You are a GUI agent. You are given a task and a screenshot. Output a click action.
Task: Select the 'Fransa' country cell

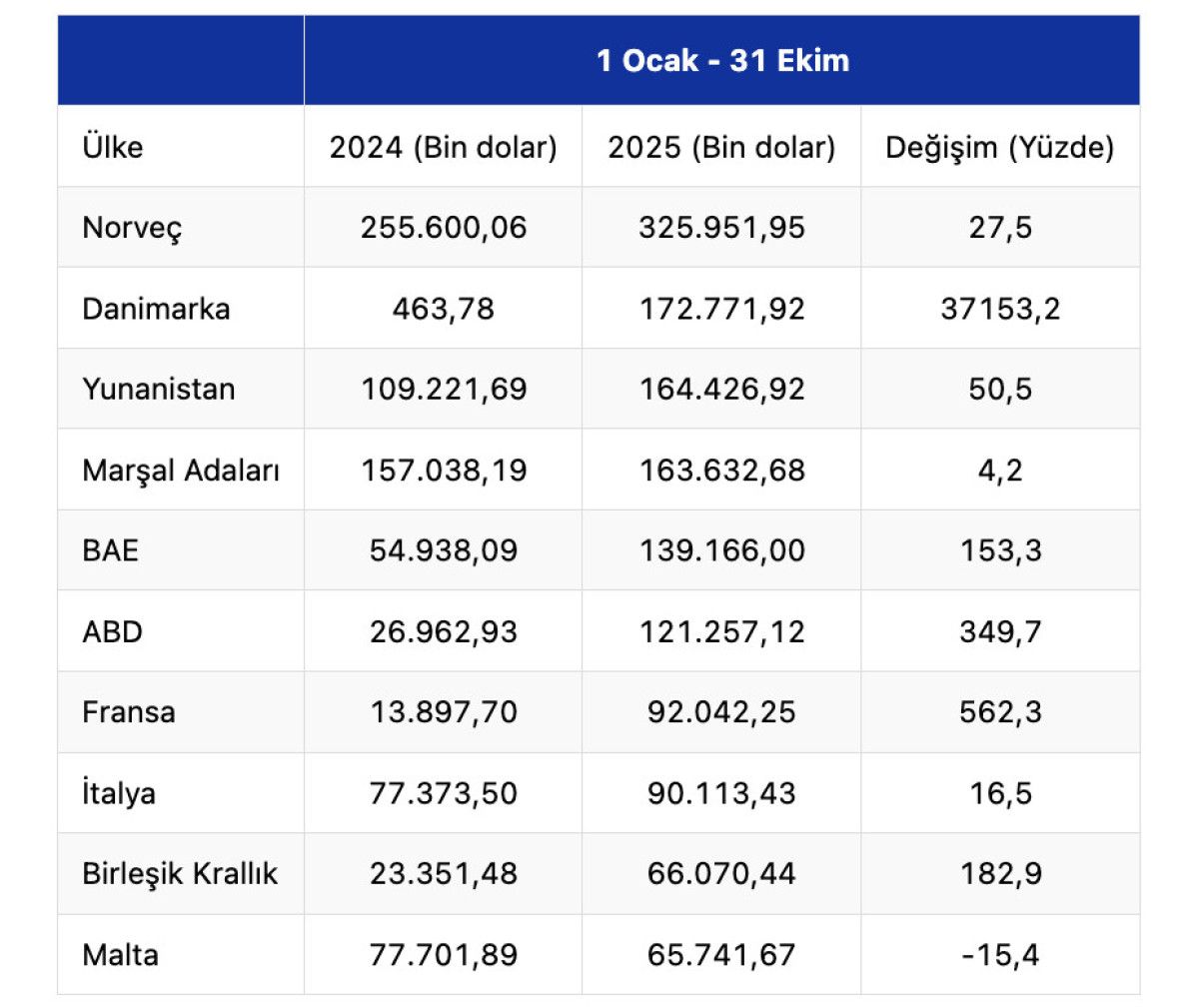[129, 712]
